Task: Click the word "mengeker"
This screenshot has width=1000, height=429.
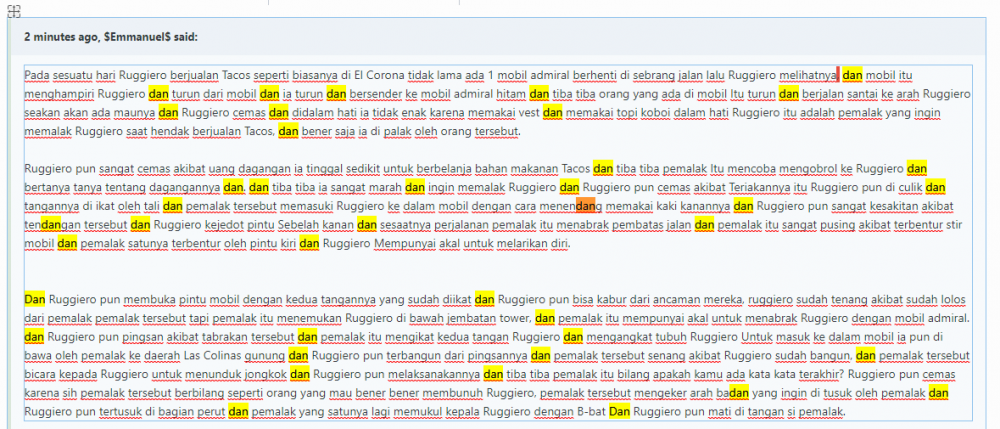Action: [x=660, y=392]
